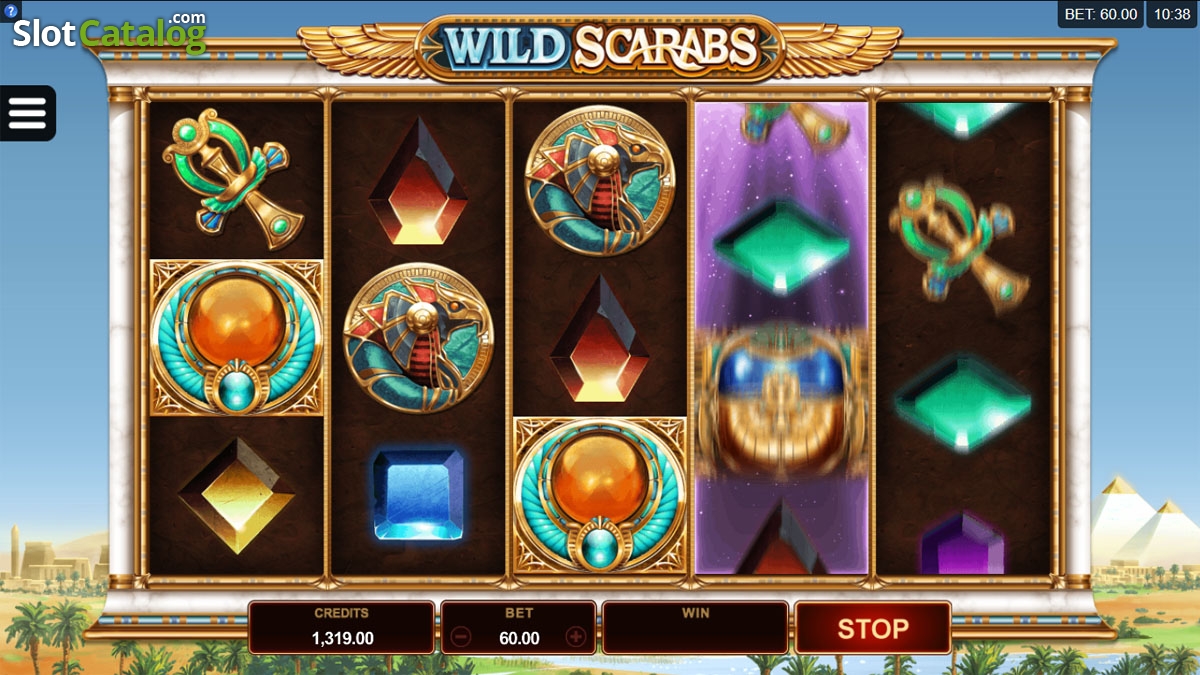Click the Credits balance display

point(341,628)
